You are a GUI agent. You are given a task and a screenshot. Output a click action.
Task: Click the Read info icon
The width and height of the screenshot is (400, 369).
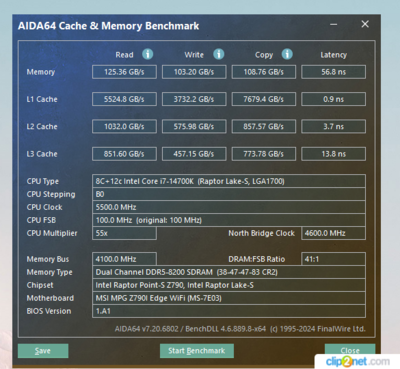coord(148,54)
